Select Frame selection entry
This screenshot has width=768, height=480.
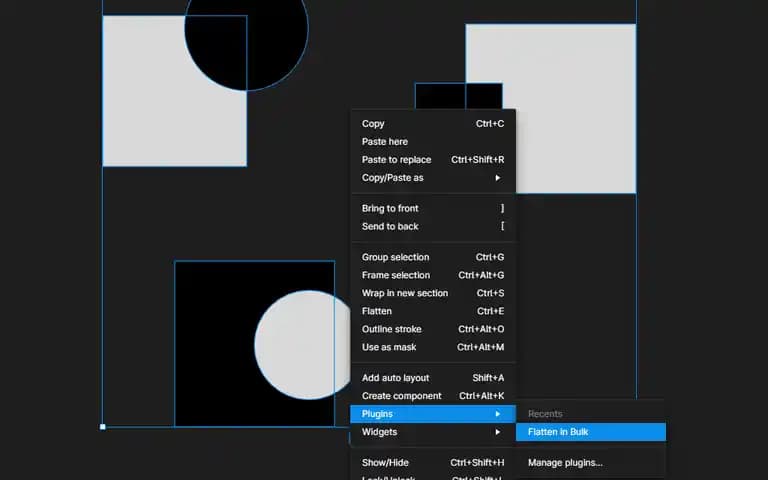[433, 275]
